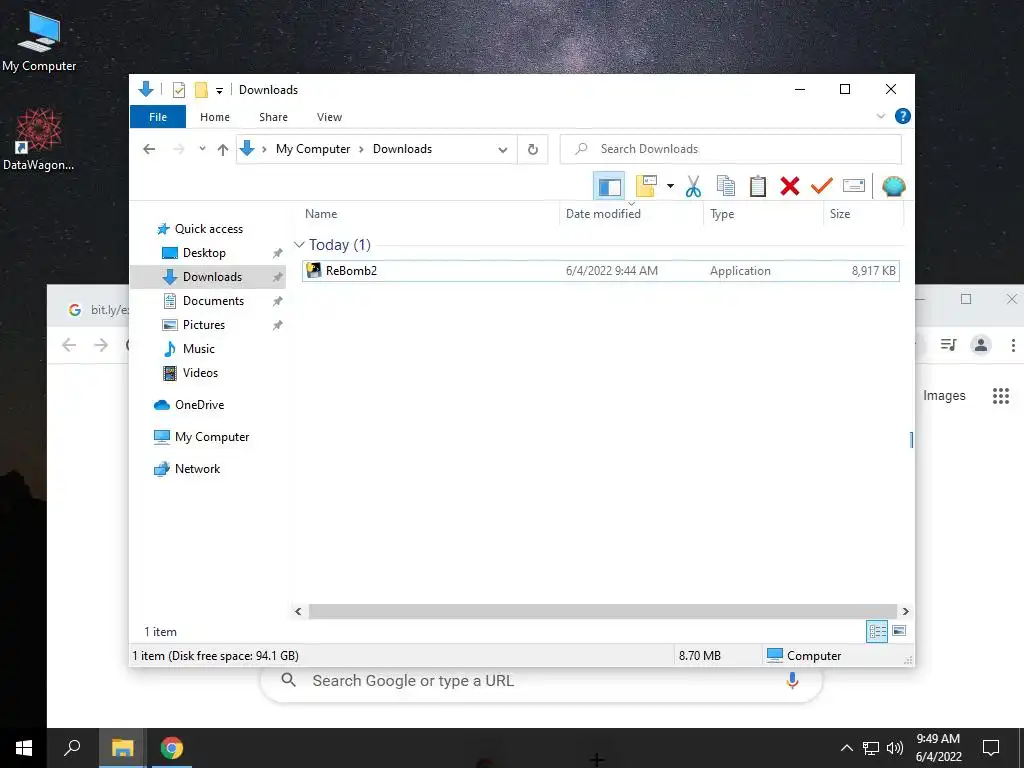Click the Chrome taskbar icon
Viewport: 1024px width, 768px height.
(x=172, y=748)
